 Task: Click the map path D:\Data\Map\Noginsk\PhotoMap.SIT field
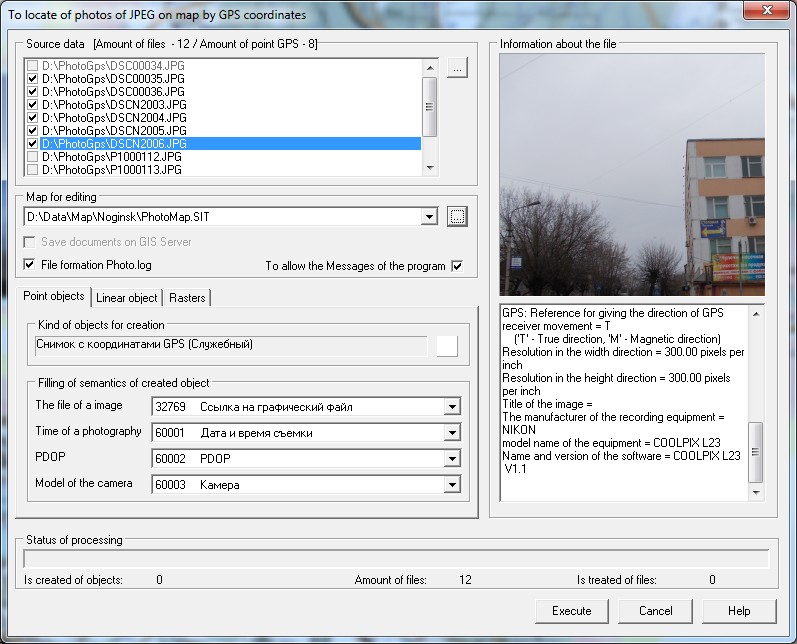click(x=223, y=217)
